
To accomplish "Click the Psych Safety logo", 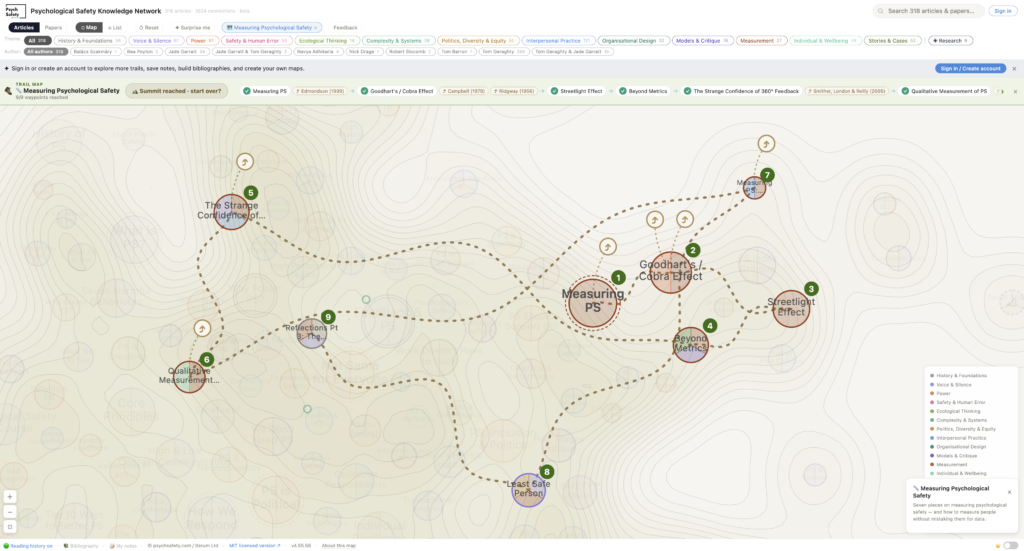I will coord(16,11).
